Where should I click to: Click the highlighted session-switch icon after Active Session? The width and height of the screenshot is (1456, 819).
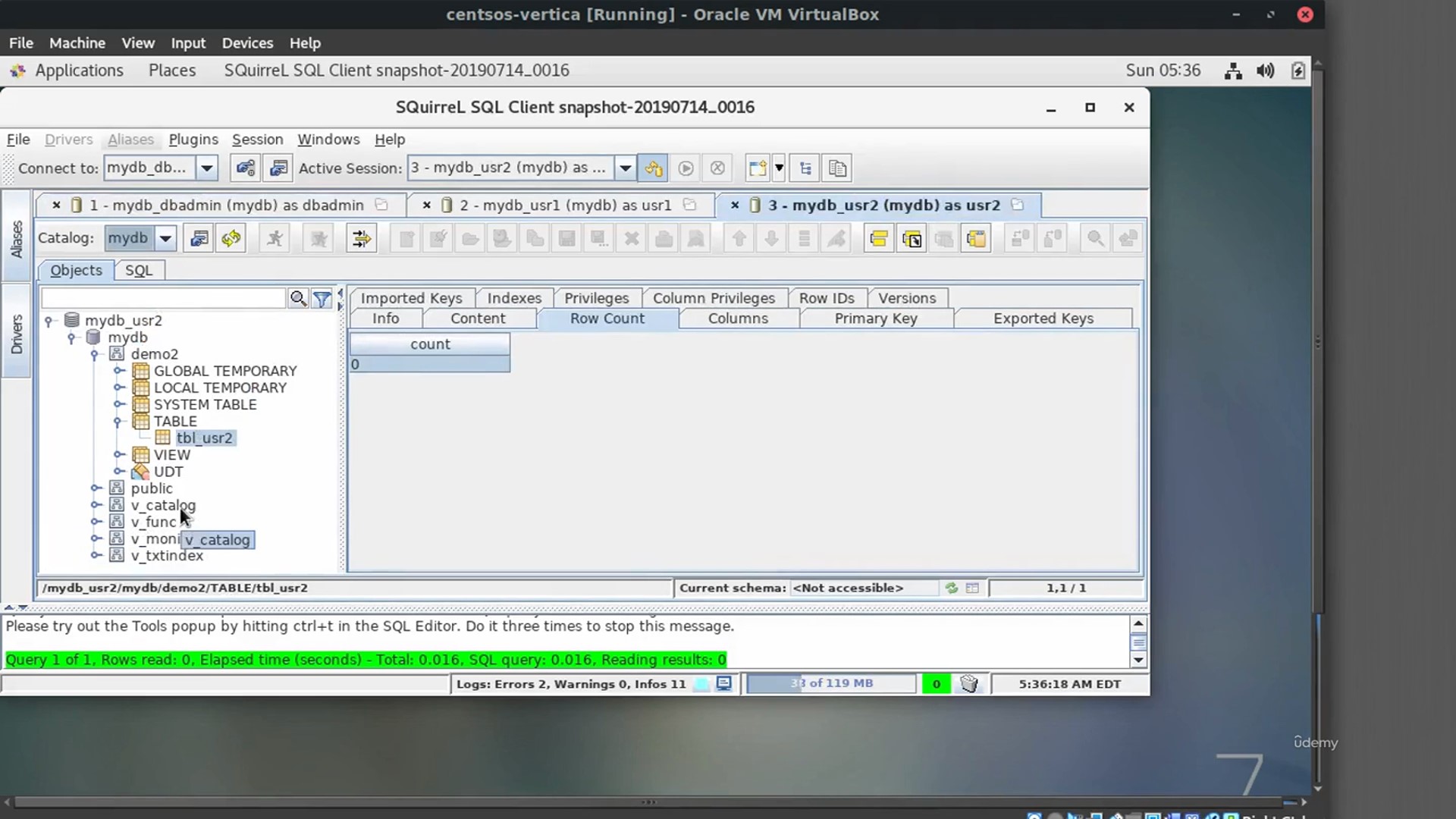pos(653,168)
